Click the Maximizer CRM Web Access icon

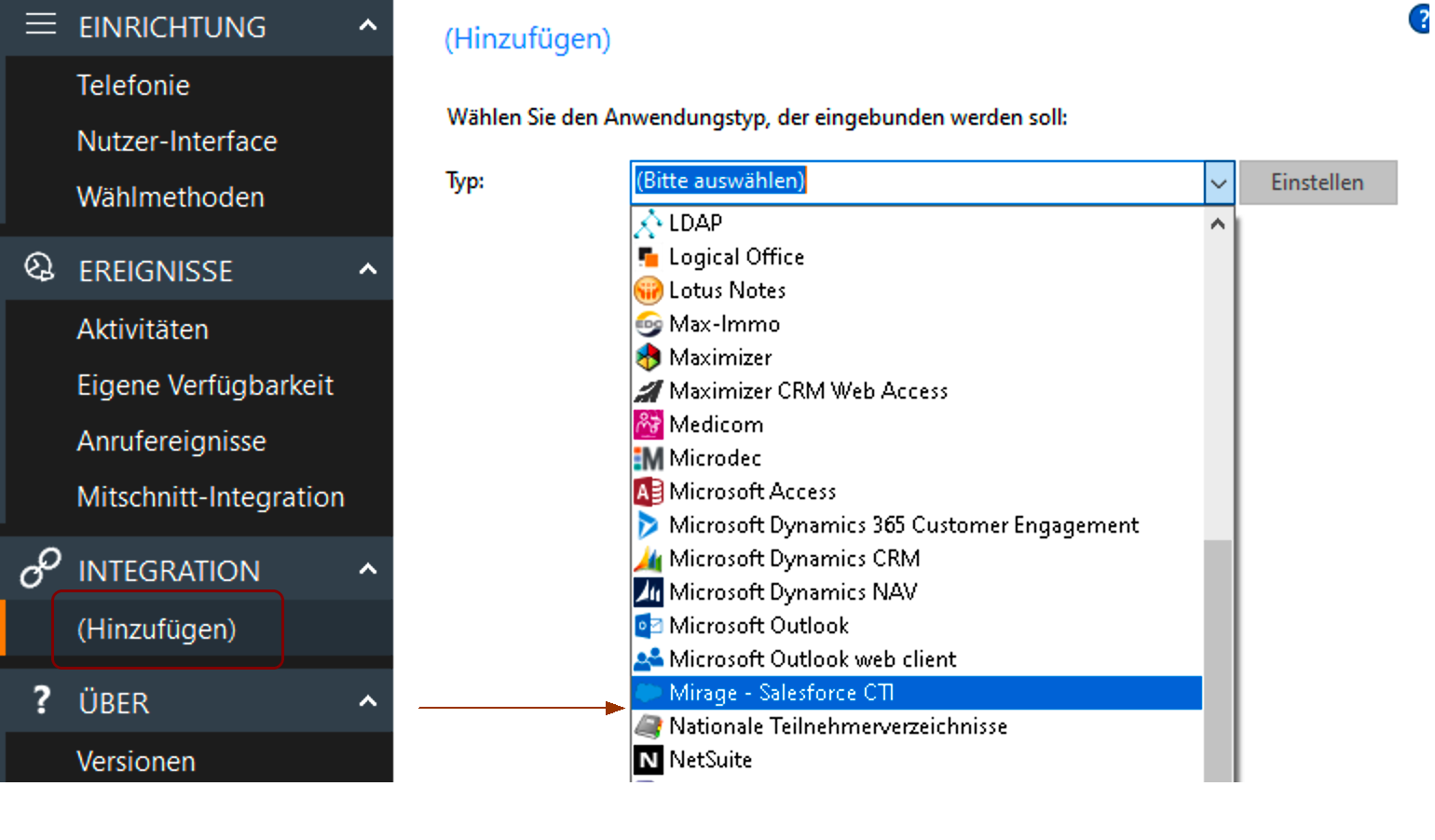coord(648,391)
